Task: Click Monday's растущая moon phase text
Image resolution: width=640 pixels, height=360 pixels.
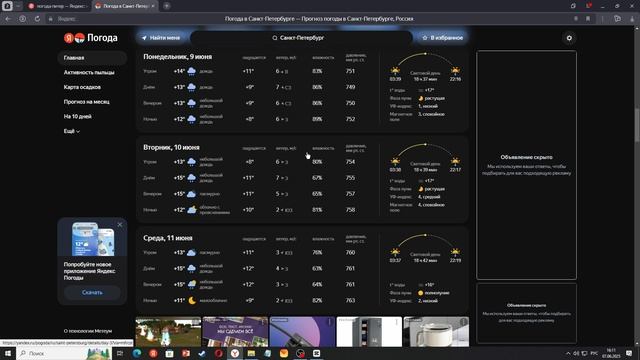Action: [x=434, y=98]
